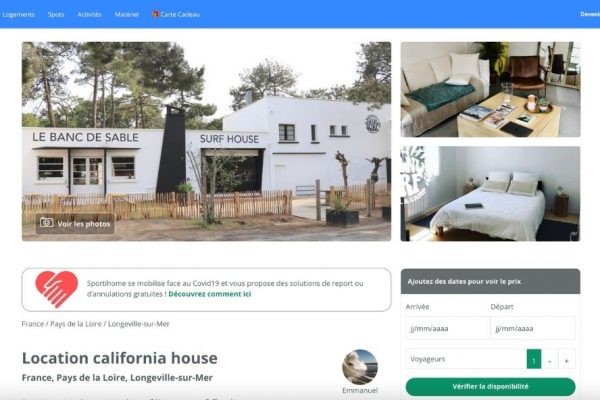Viewport: 600px width, 400px height.
Task: Go to Pays de la Loire breadcrumb
Action: coord(76,324)
